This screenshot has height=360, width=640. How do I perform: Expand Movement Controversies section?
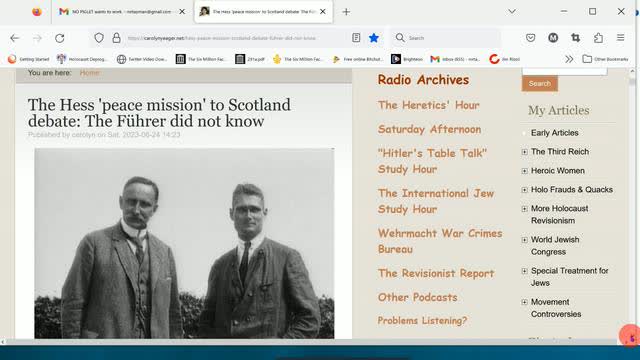(x=524, y=302)
